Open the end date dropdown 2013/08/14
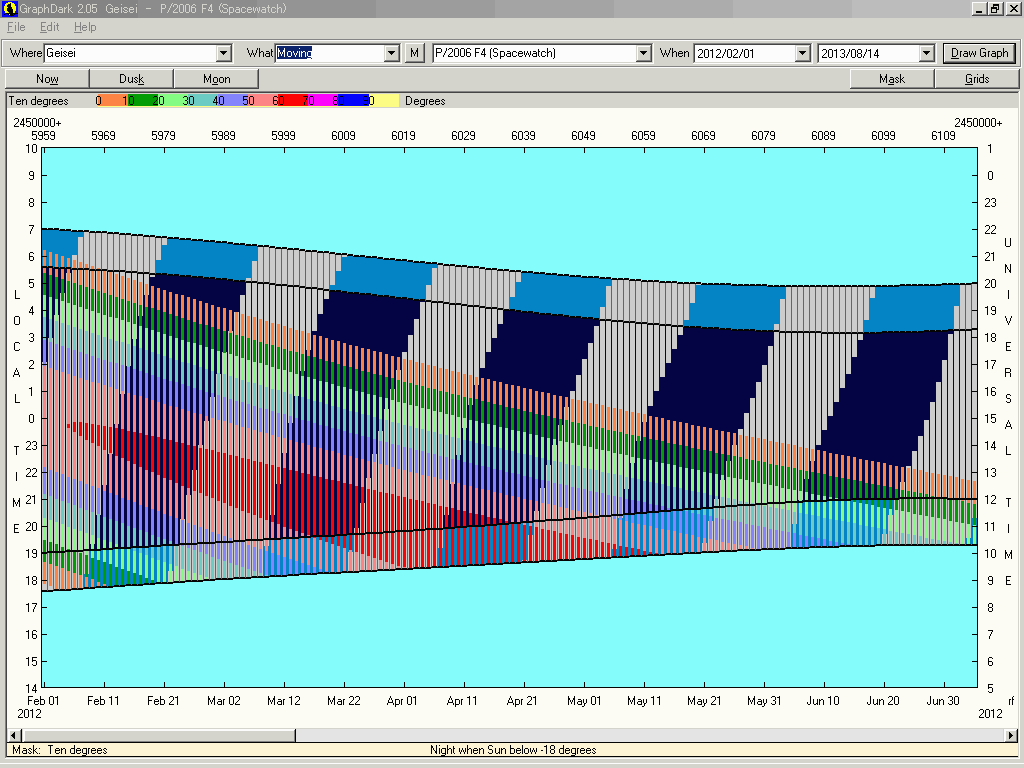Image resolution: width=1024 pixels, height=768 pixels. point(926,53)
